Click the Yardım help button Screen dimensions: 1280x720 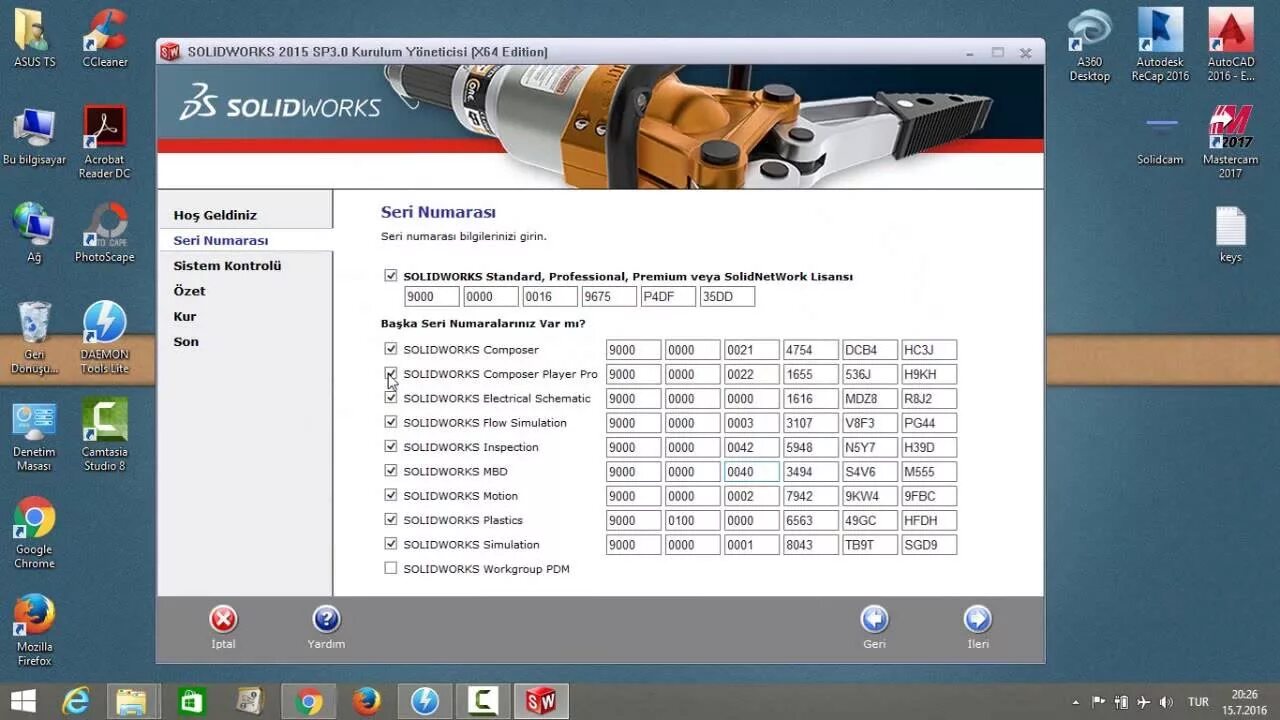326,620
